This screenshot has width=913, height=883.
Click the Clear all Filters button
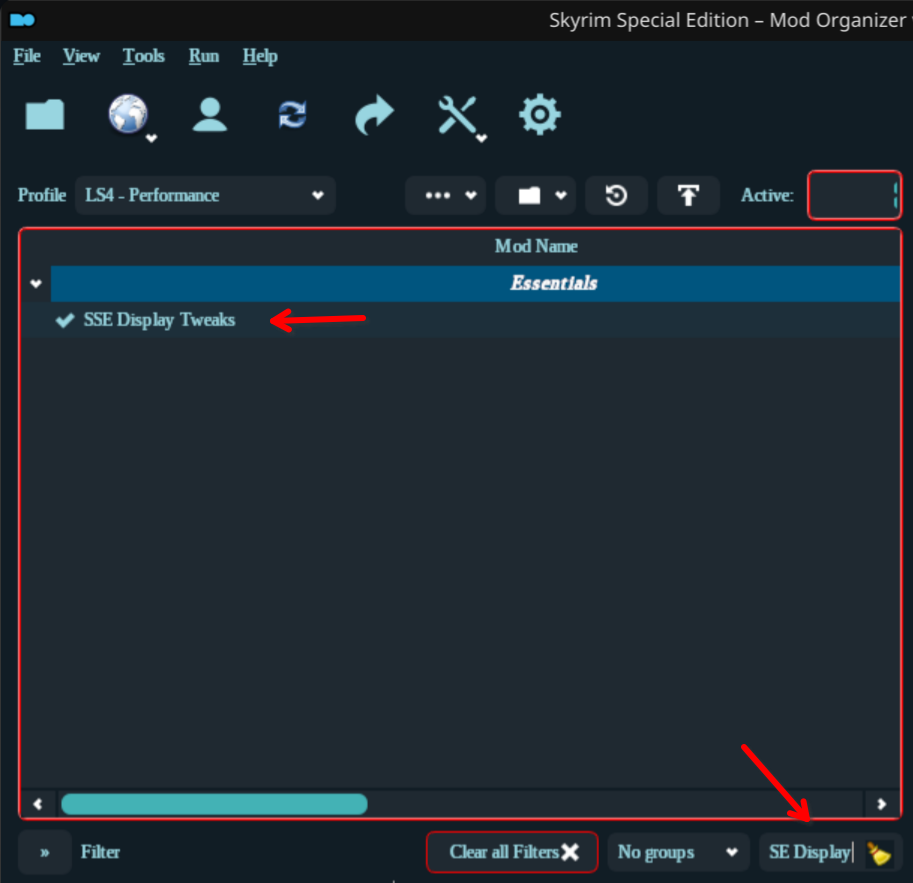512,852
